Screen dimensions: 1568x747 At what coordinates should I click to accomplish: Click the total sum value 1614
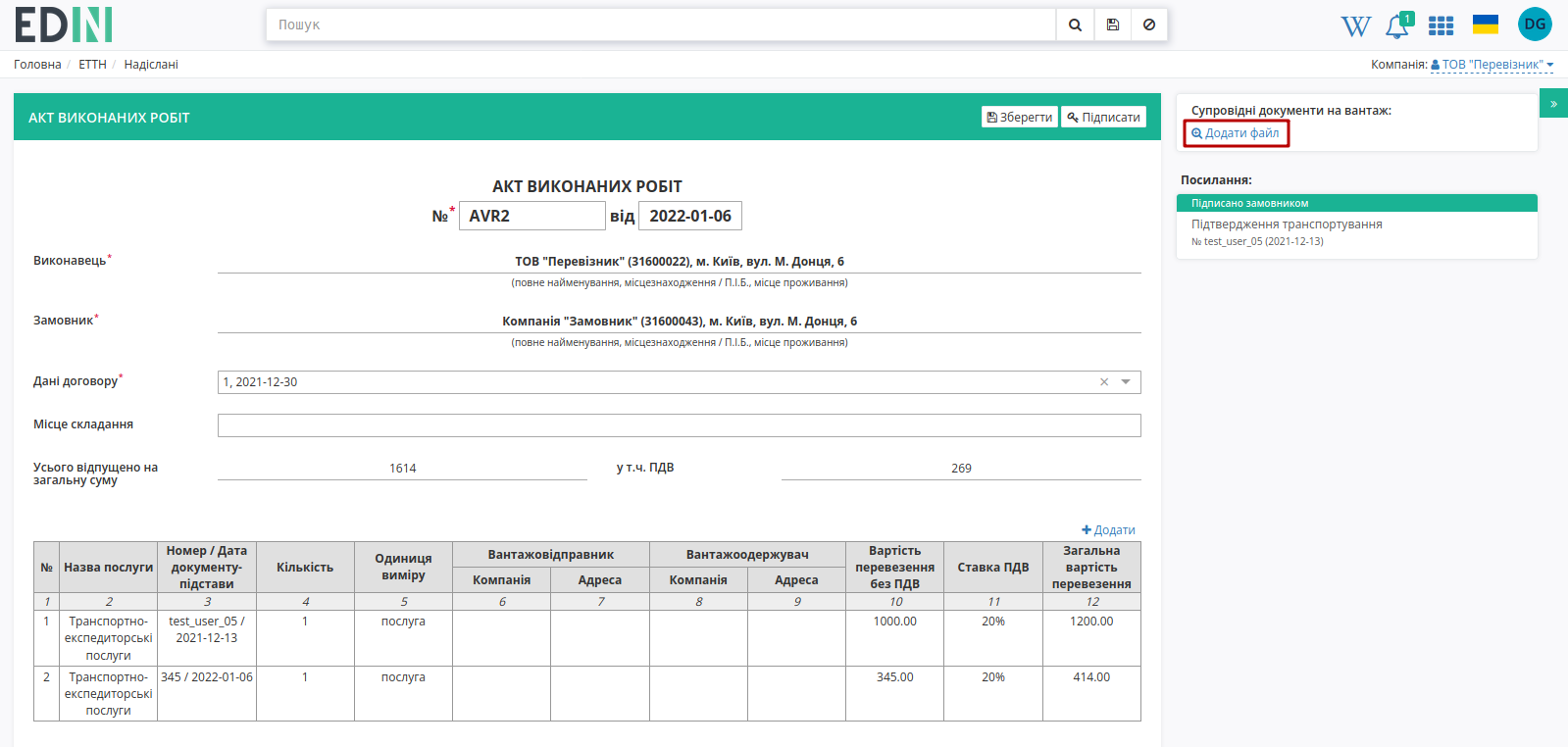(x=402, y=469)
